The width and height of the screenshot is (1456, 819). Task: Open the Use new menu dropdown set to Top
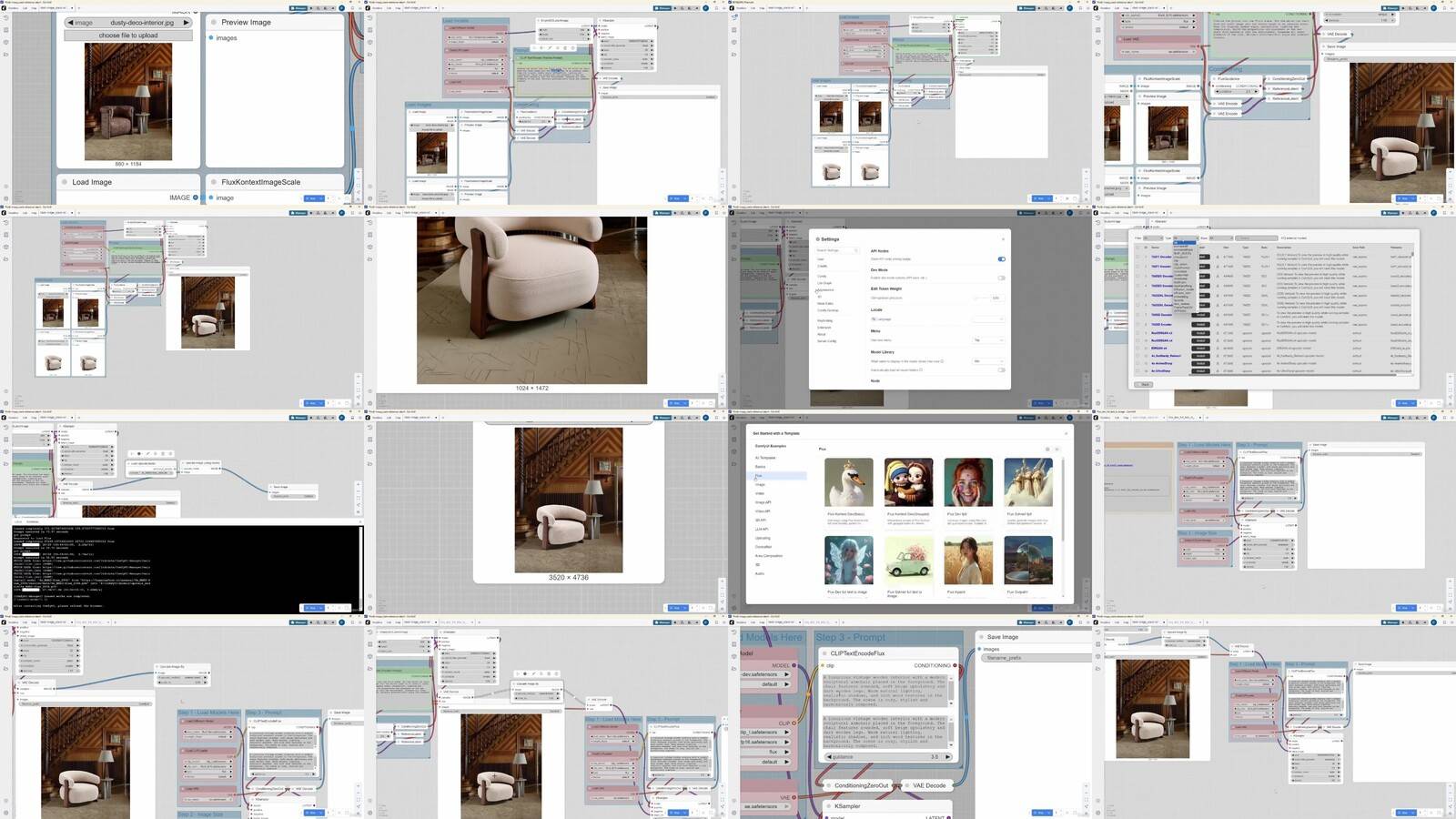[987, 340]
